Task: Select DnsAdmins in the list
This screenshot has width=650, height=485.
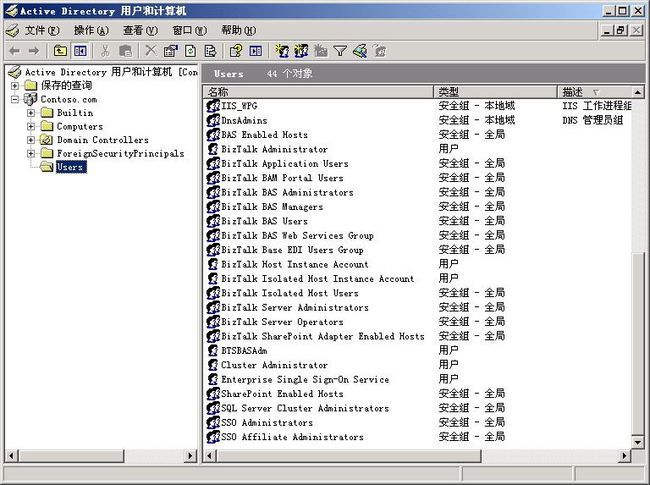Action: pyautogui.click(x=244, y=120)
